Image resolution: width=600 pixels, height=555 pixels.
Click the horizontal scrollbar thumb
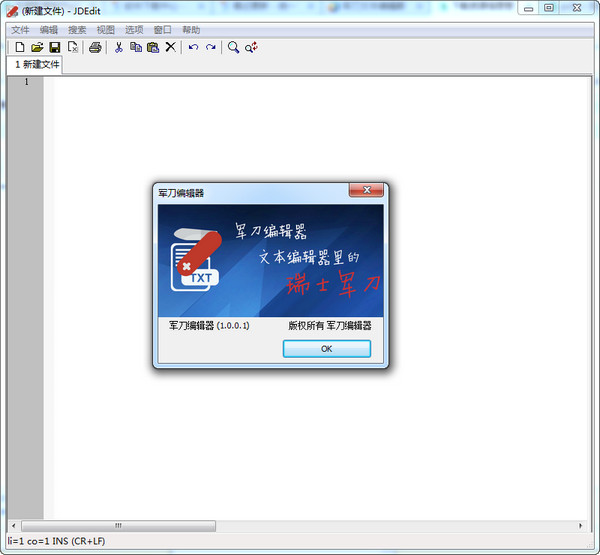pos(118,525)
